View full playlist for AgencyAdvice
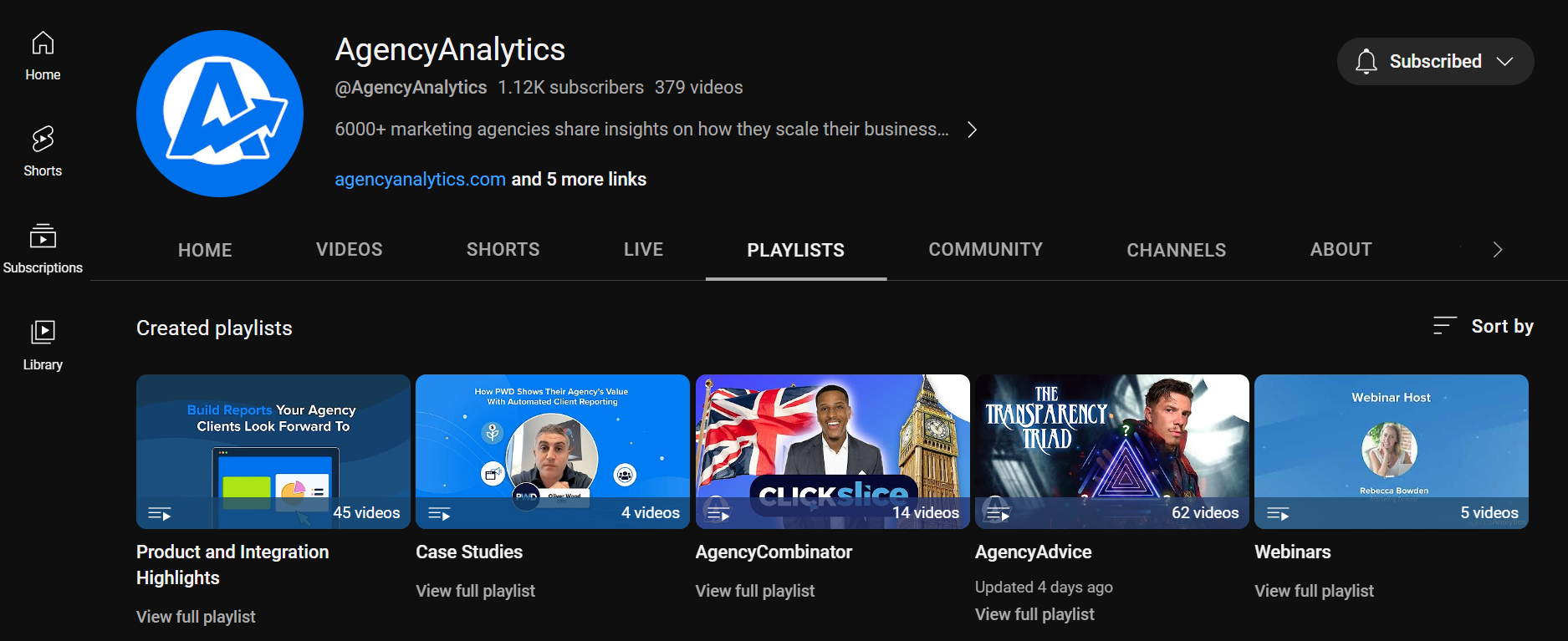Screen dimensions: 1568x641 [1034, 614]
